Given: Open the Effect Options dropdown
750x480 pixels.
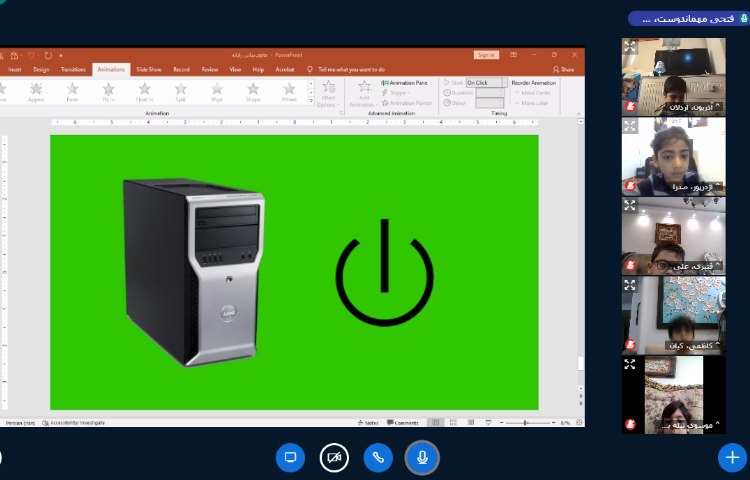Looking at the screenshot, I should [328, 94].
